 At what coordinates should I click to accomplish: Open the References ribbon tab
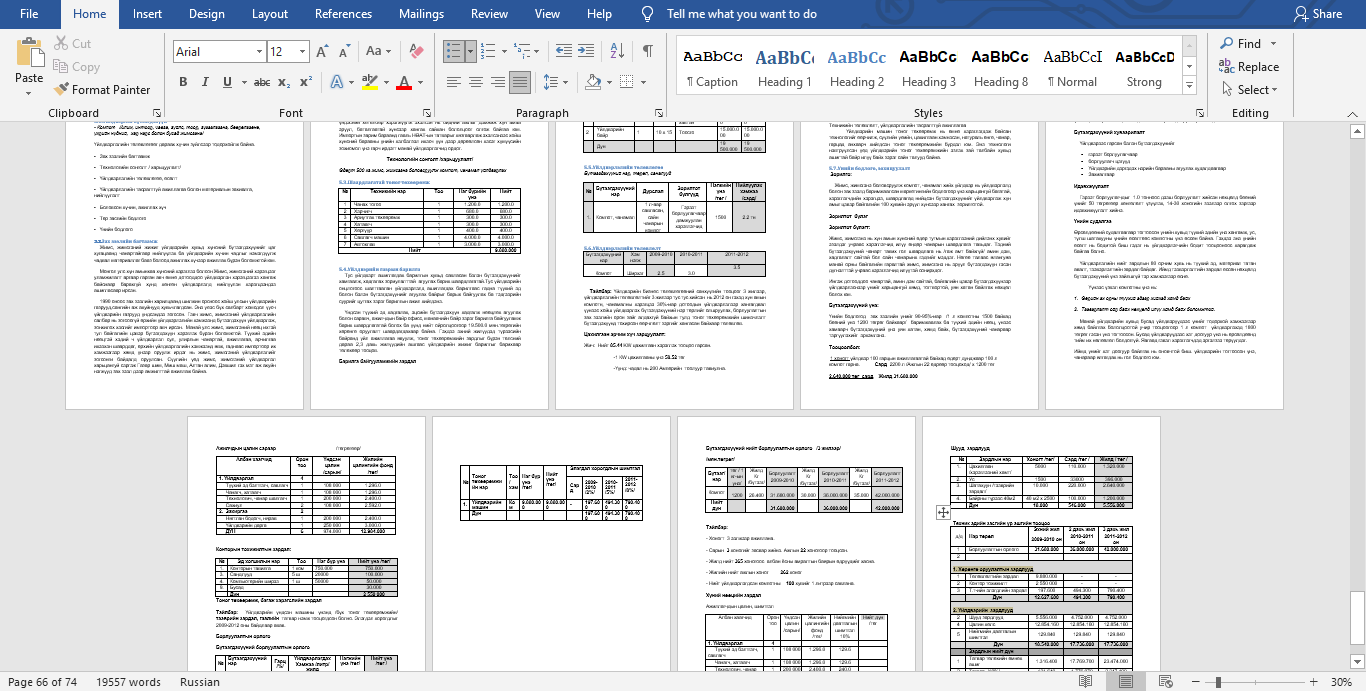pyautogui.click(x=343, y=14)
